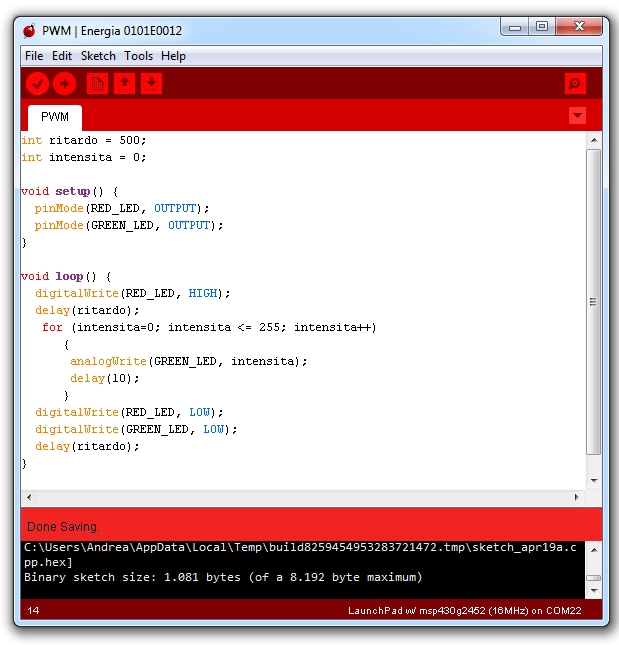
Task: Save the sketch with the down-arrow icon
Action: coord(151,84)
